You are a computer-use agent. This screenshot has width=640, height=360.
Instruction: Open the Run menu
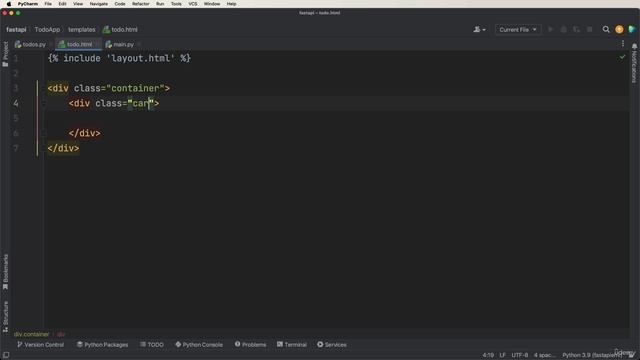click(160, 4)
